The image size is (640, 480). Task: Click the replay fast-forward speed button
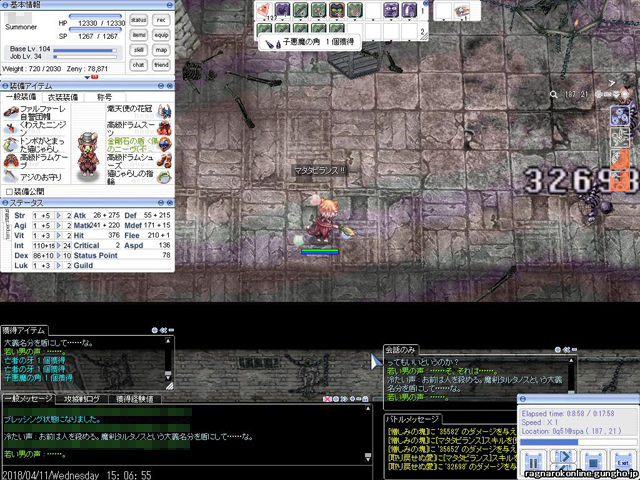[563, 458]
